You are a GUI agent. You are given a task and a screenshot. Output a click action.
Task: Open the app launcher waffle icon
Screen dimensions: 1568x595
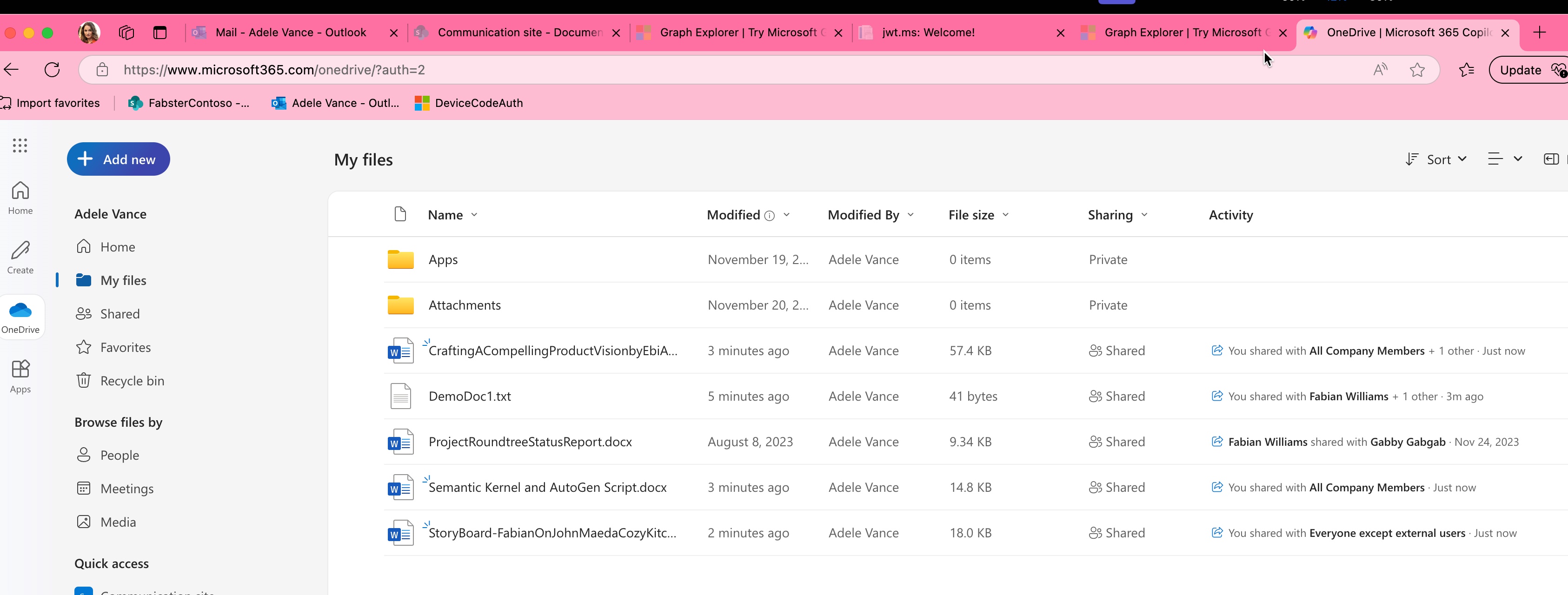(20, 145)
